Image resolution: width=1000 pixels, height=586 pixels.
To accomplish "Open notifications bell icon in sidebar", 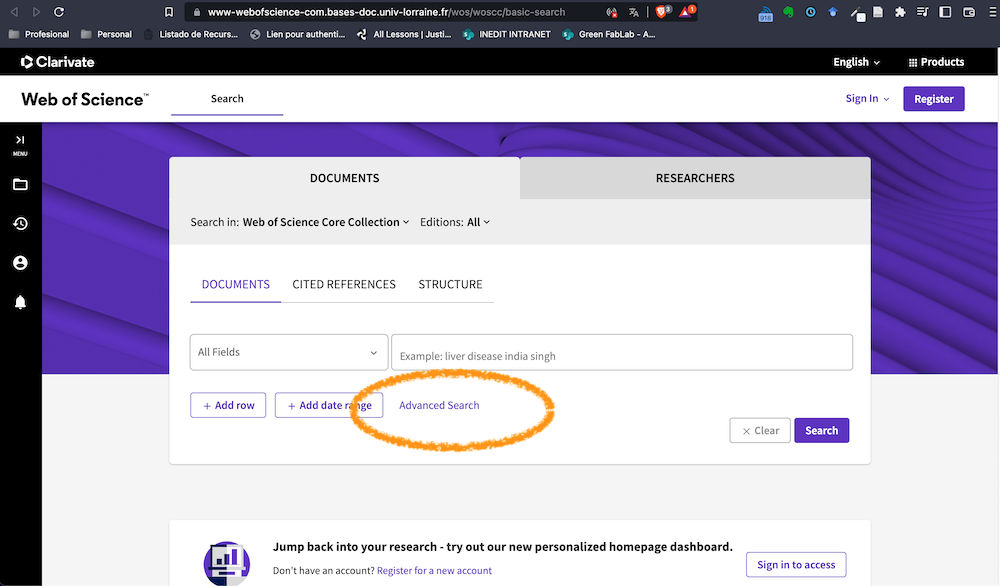I will tap(20, 302).
